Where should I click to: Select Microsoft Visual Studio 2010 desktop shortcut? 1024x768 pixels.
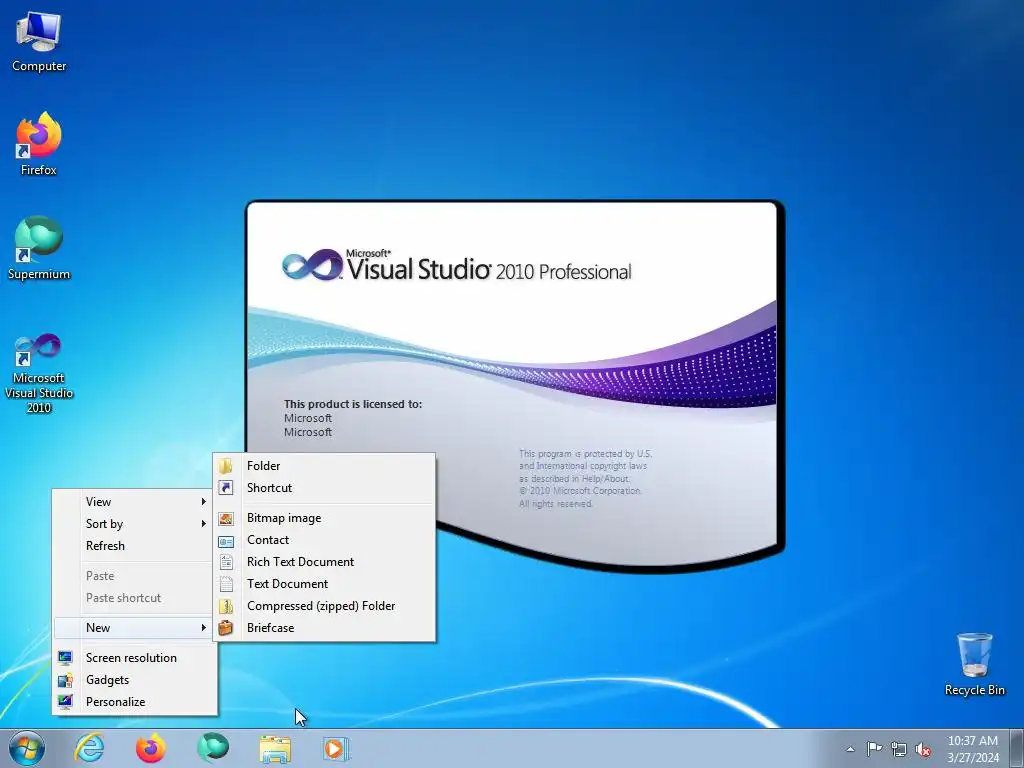tap(39, 374)
